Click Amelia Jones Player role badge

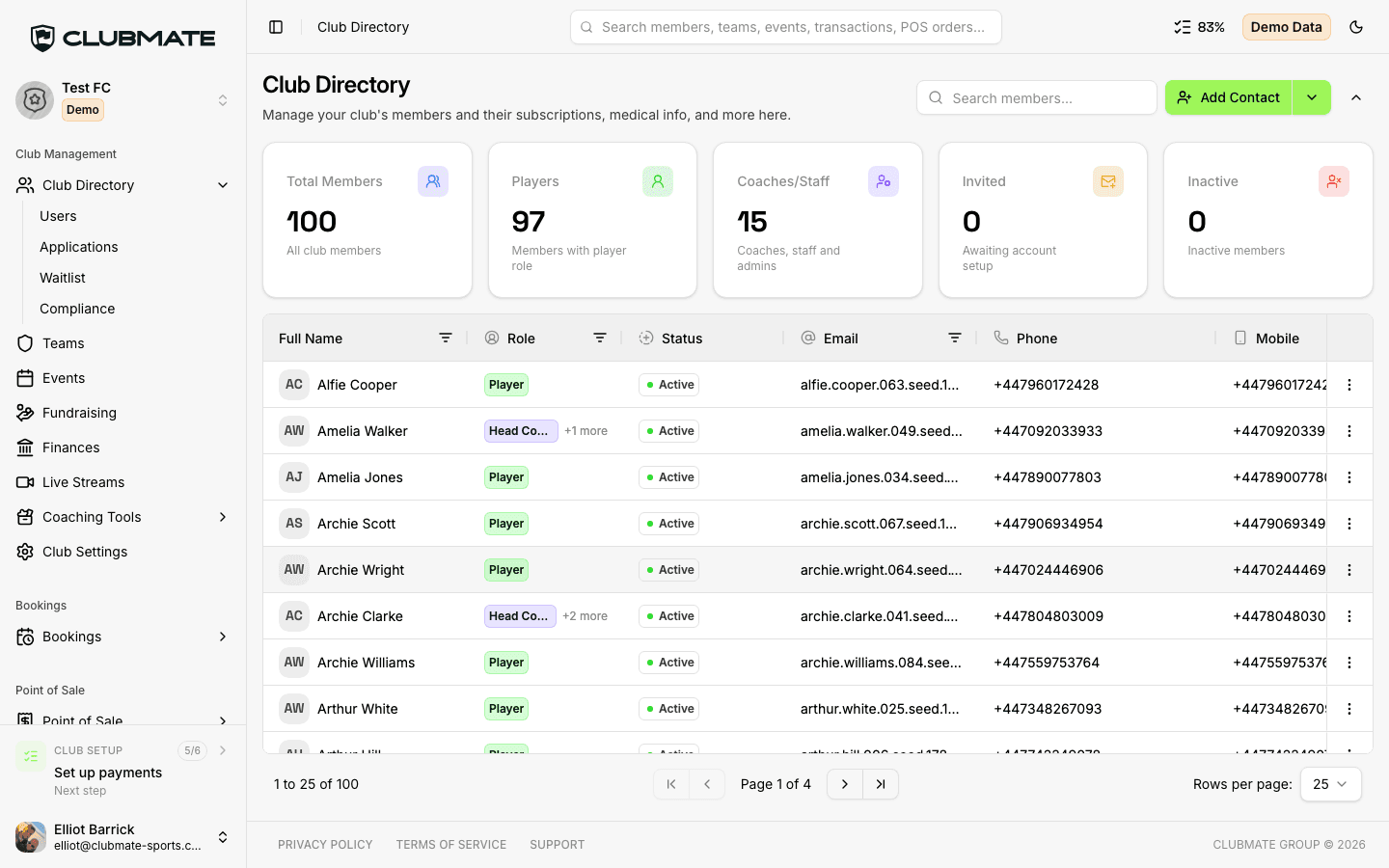506,477
